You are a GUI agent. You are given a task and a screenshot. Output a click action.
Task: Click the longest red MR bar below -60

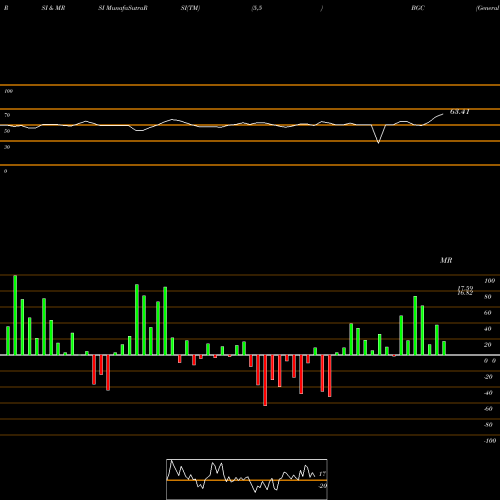click(x=265, y=380)
